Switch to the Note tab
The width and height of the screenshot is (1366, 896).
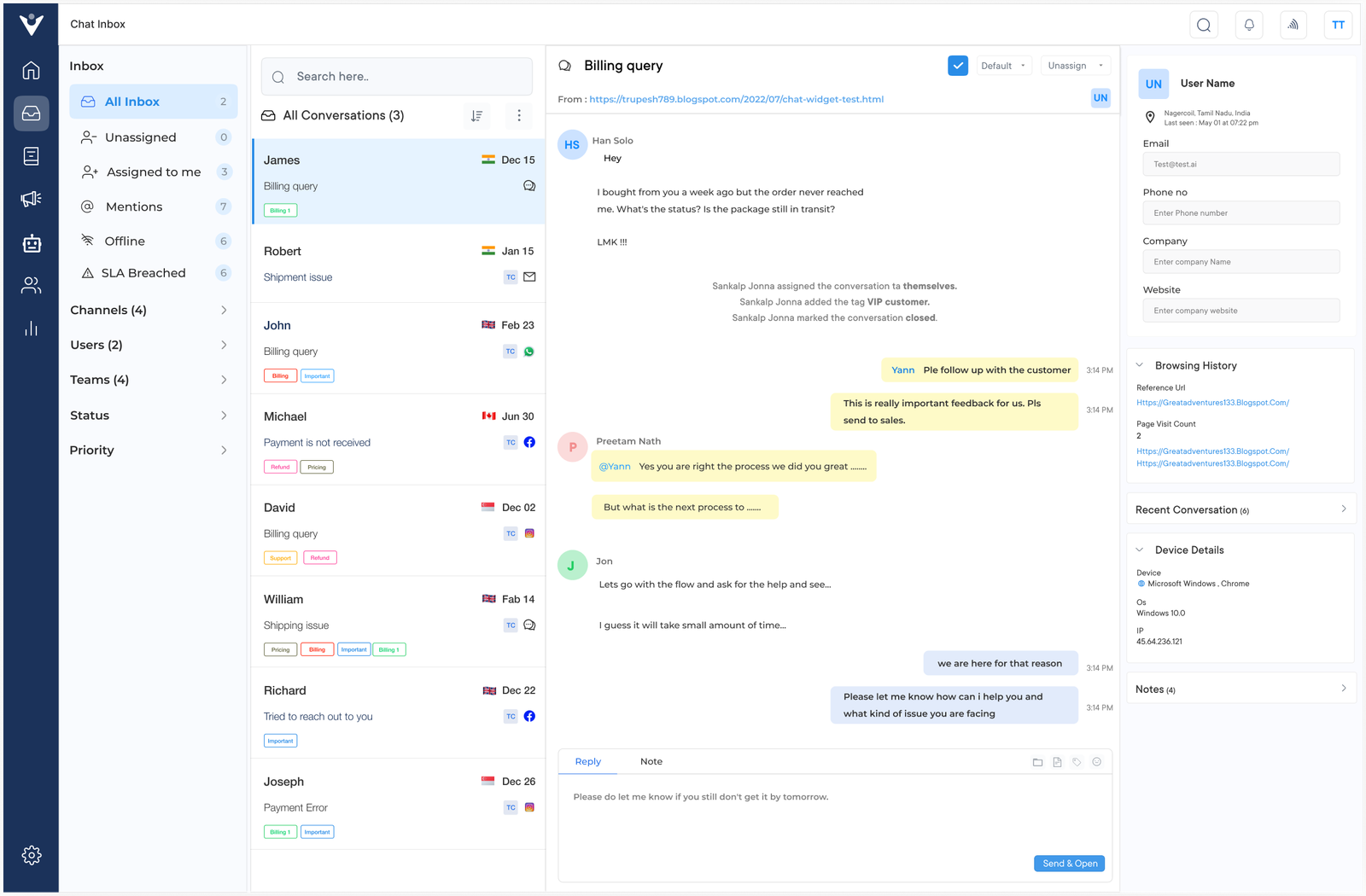tap(651, 761)
